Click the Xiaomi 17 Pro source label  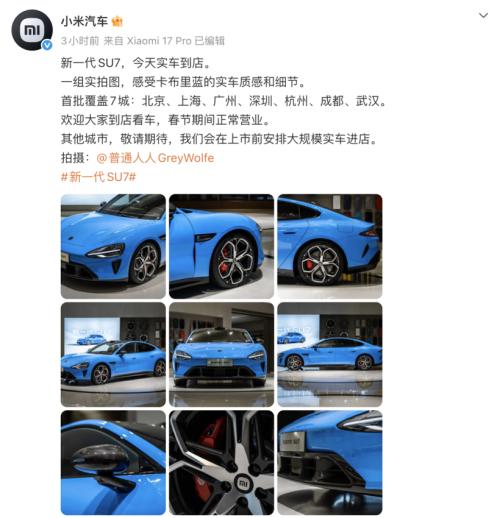pyautogui.click(x=159, y=41)
